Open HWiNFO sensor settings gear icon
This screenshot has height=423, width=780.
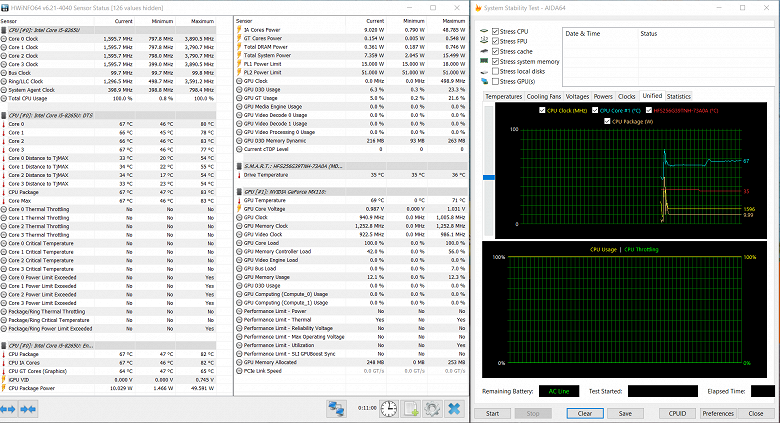point(432,409)
